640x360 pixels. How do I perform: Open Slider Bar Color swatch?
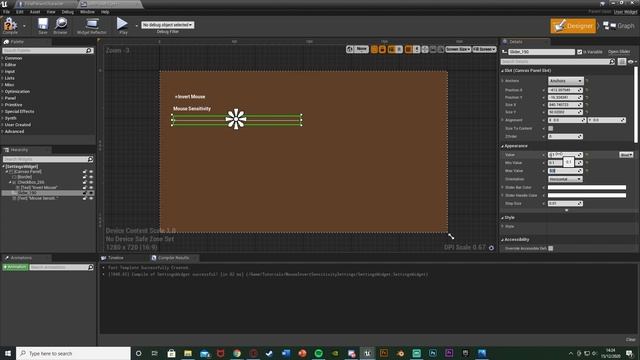coord(587,187)
